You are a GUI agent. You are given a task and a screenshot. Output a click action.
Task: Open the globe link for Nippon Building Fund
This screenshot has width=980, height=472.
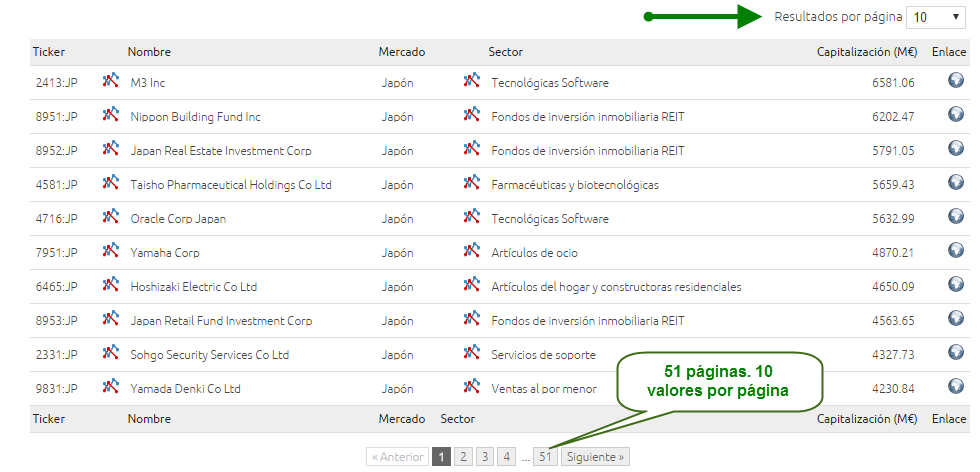pyautogui.click(x=956, y=114)
